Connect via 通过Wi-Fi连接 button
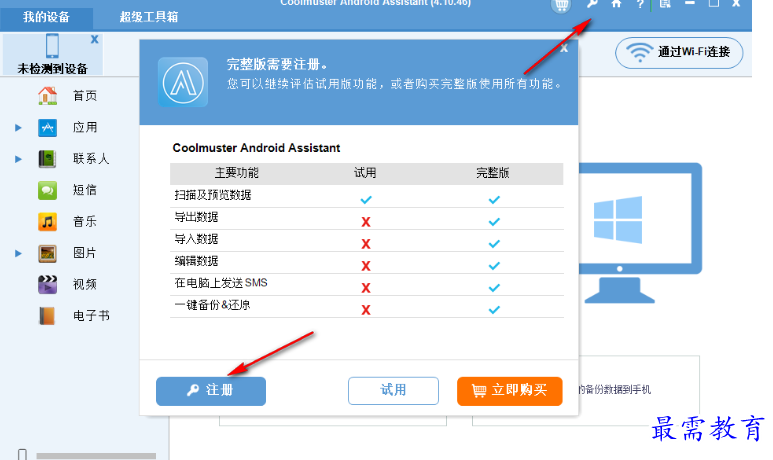 679,52
